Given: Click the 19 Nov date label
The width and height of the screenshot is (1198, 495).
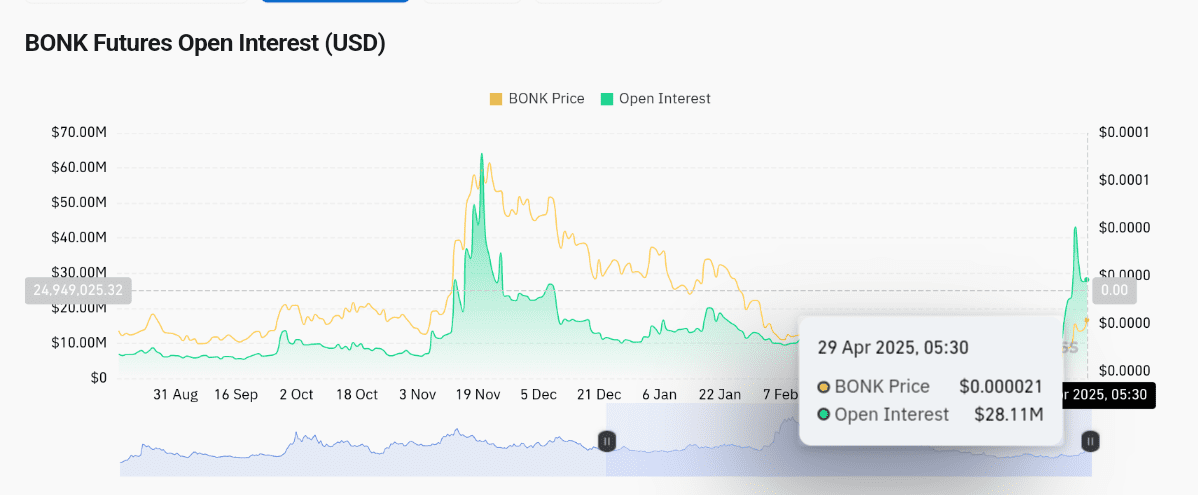Looking at the screenshot, I should coord(478,395).
